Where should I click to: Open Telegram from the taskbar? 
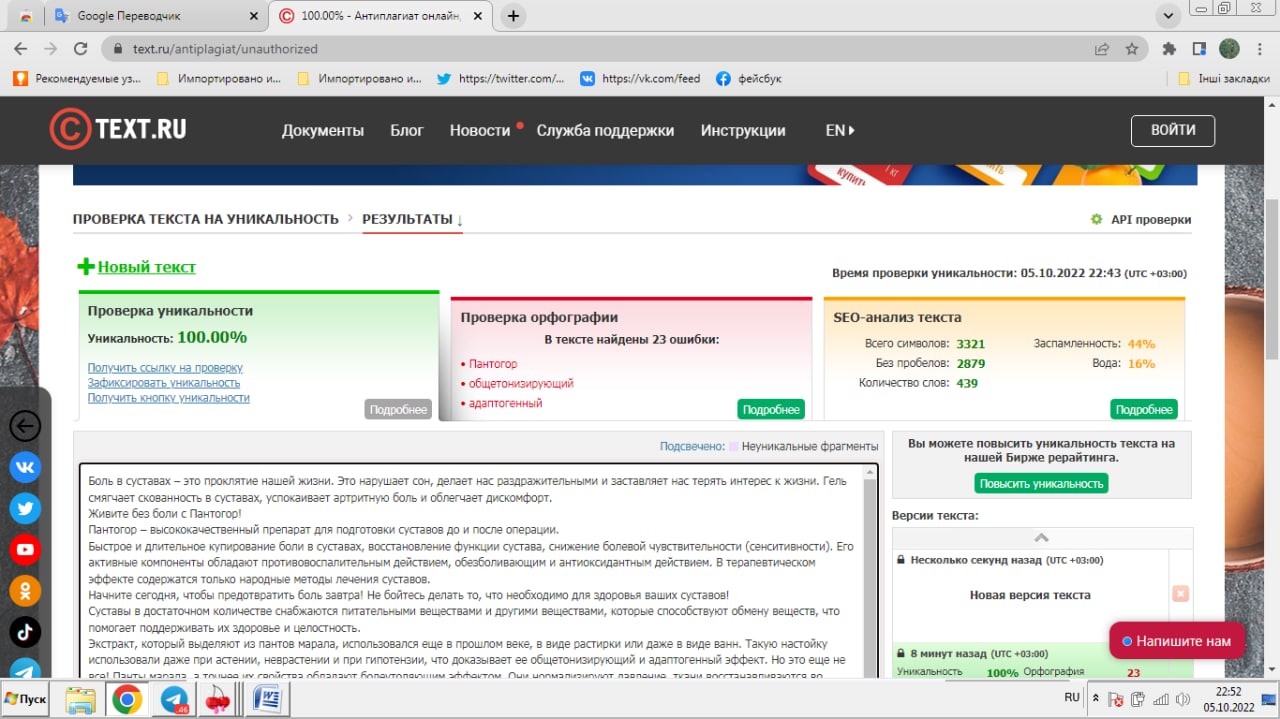coord(173,699)
